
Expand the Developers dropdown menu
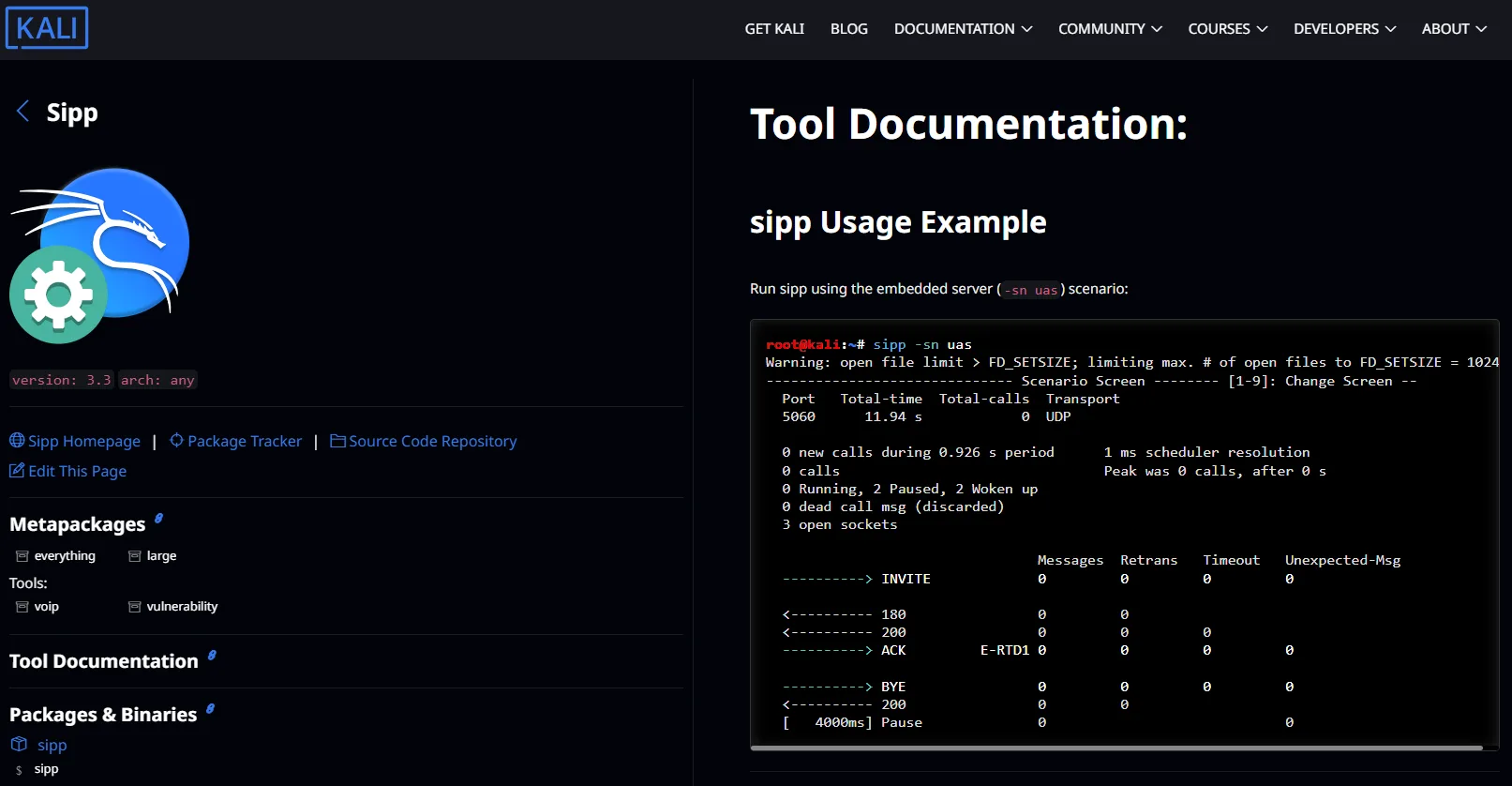[x=1345, y=29]
